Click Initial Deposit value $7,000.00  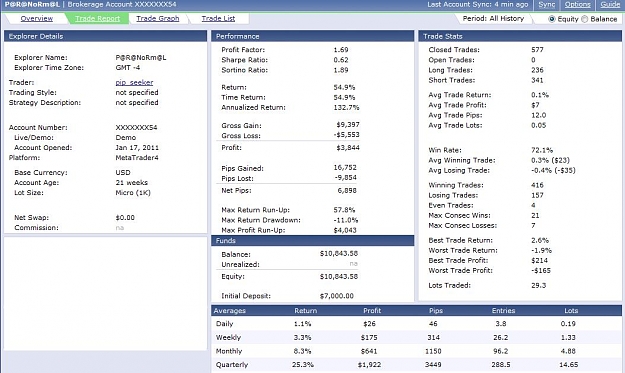click(x=336, y=296)
